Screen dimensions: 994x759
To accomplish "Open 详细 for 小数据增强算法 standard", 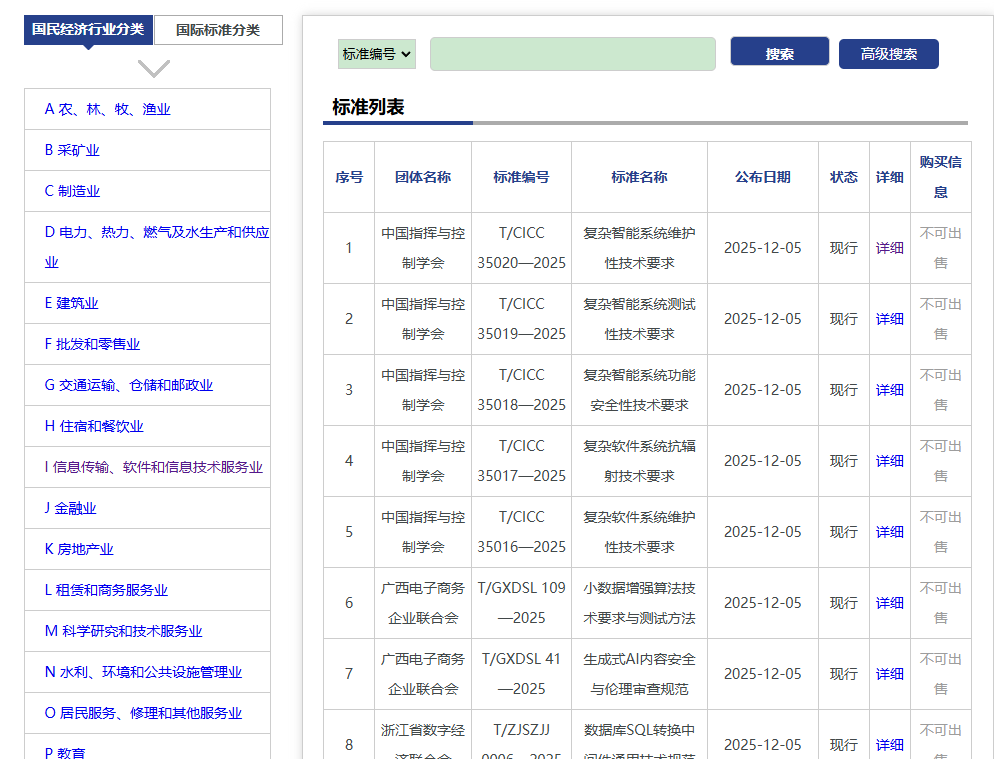I will pos(889,603).
